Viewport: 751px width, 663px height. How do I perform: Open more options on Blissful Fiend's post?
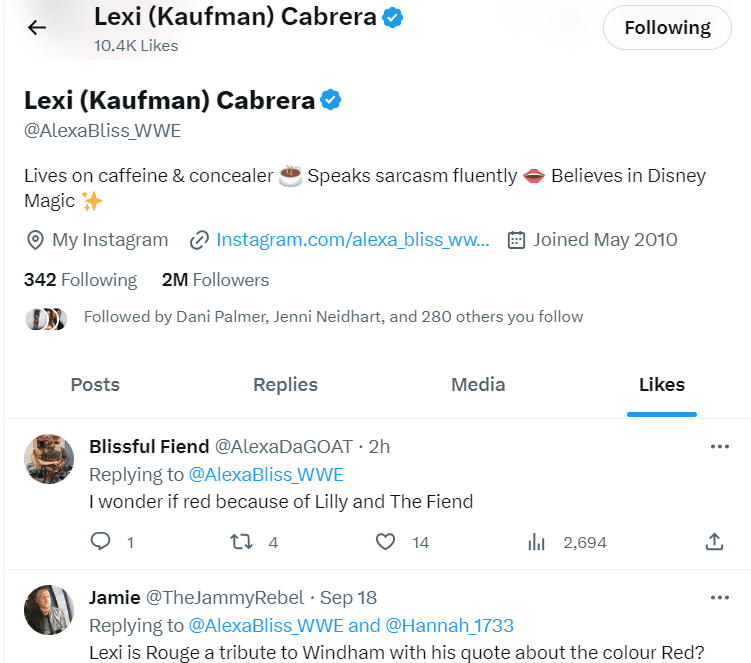pos(719,446)
